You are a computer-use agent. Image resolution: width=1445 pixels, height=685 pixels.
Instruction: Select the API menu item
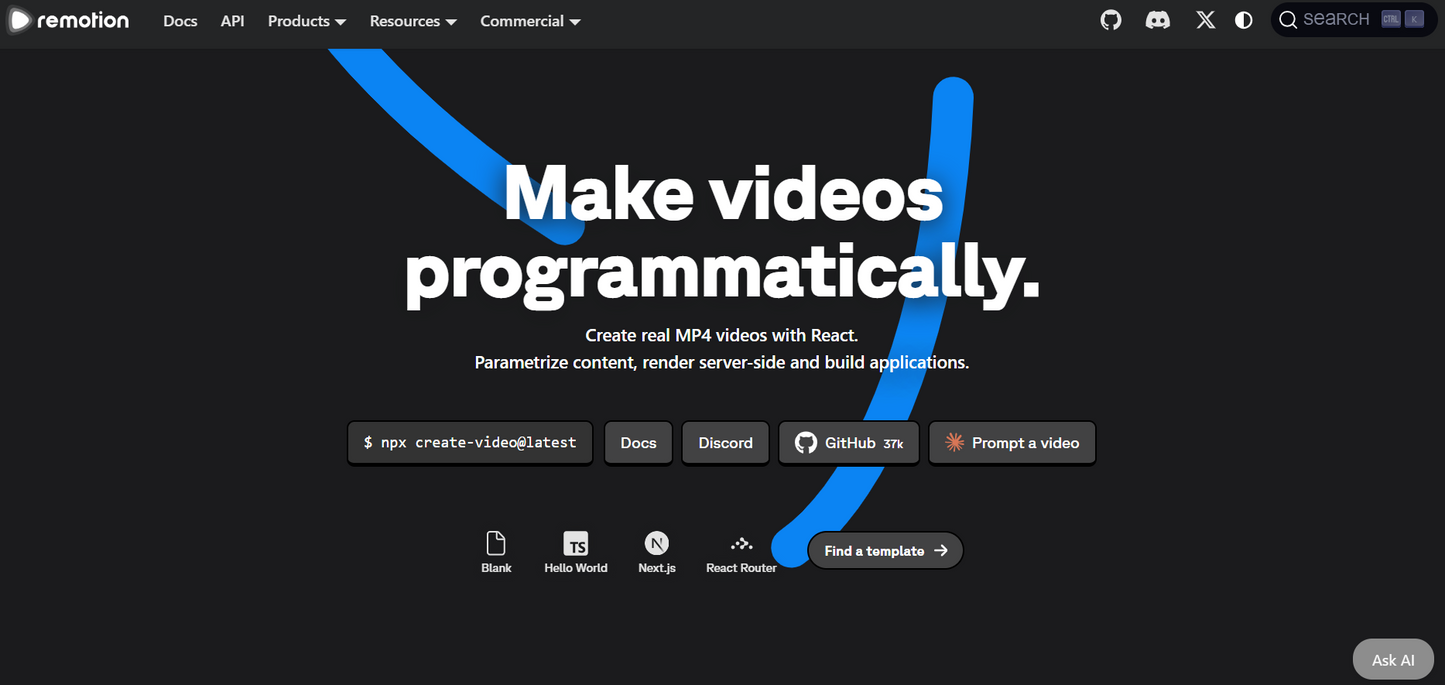(232, 20)
